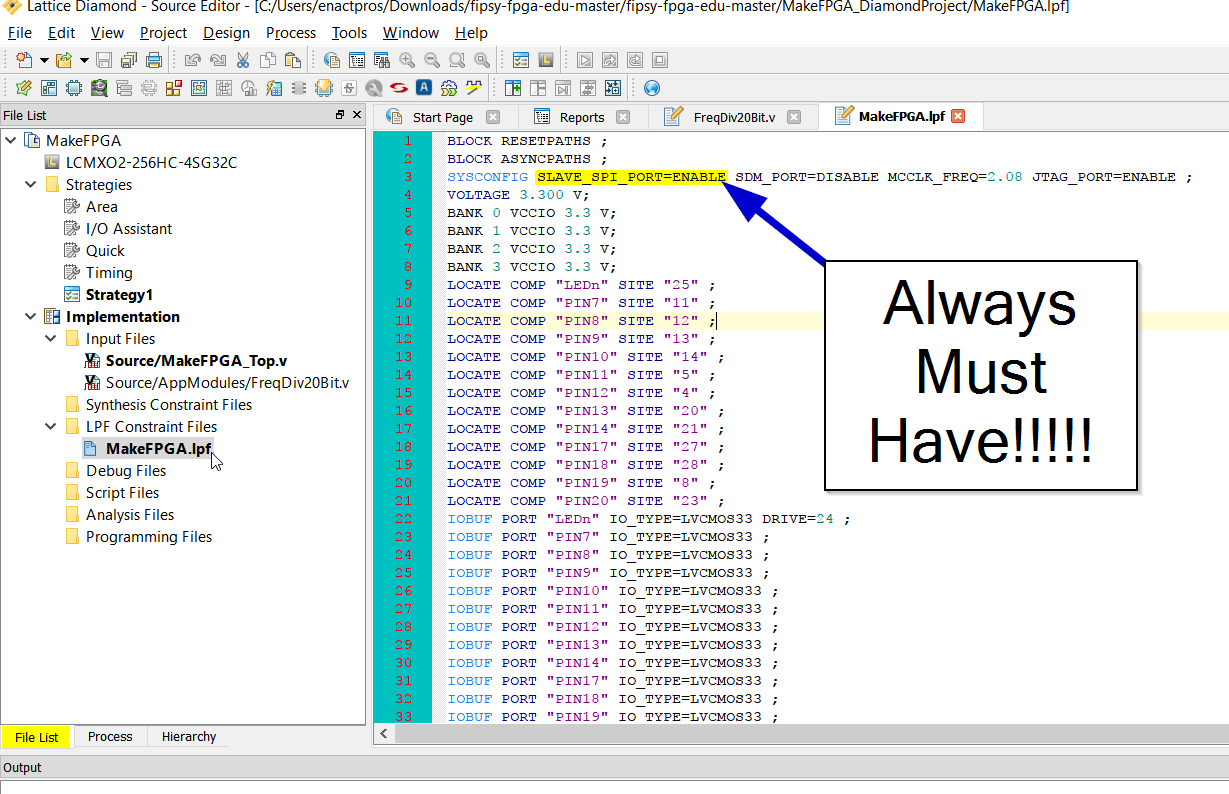Switch to the Reports tab
Viewport: 1229px width, 794px height.
581,117
